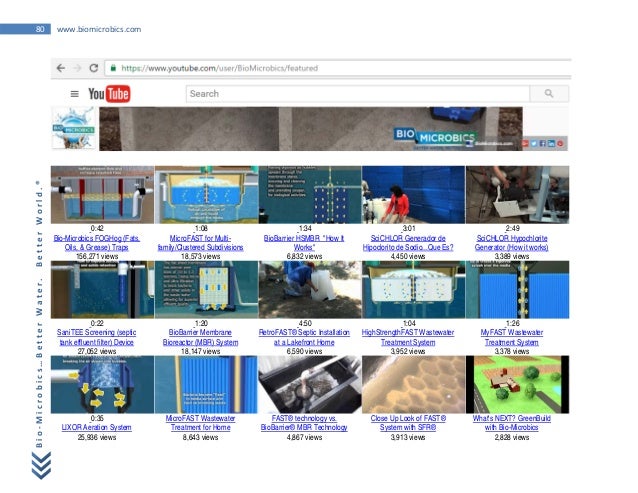This screenshot has width=638, height=493.
Task: Click the honeycomb Close Up Look thumbnail
Action: tap(413, 384)
